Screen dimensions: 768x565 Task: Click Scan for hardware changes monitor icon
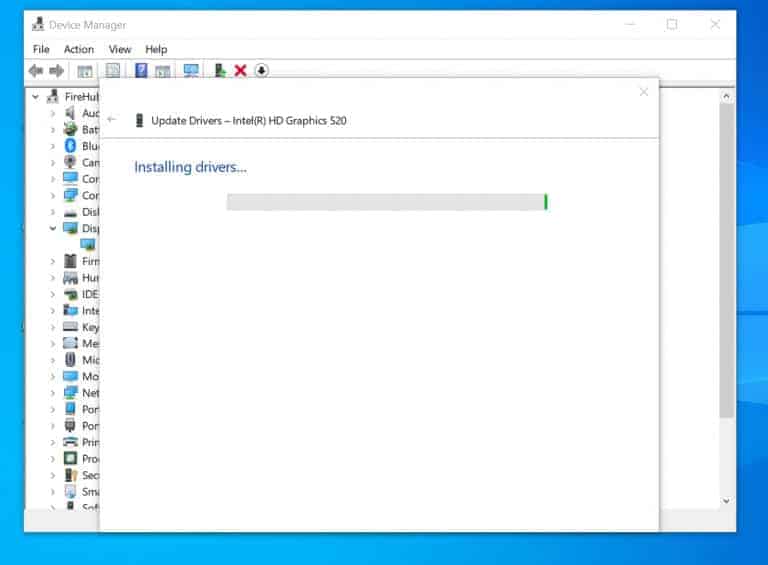tap(191, 71)
